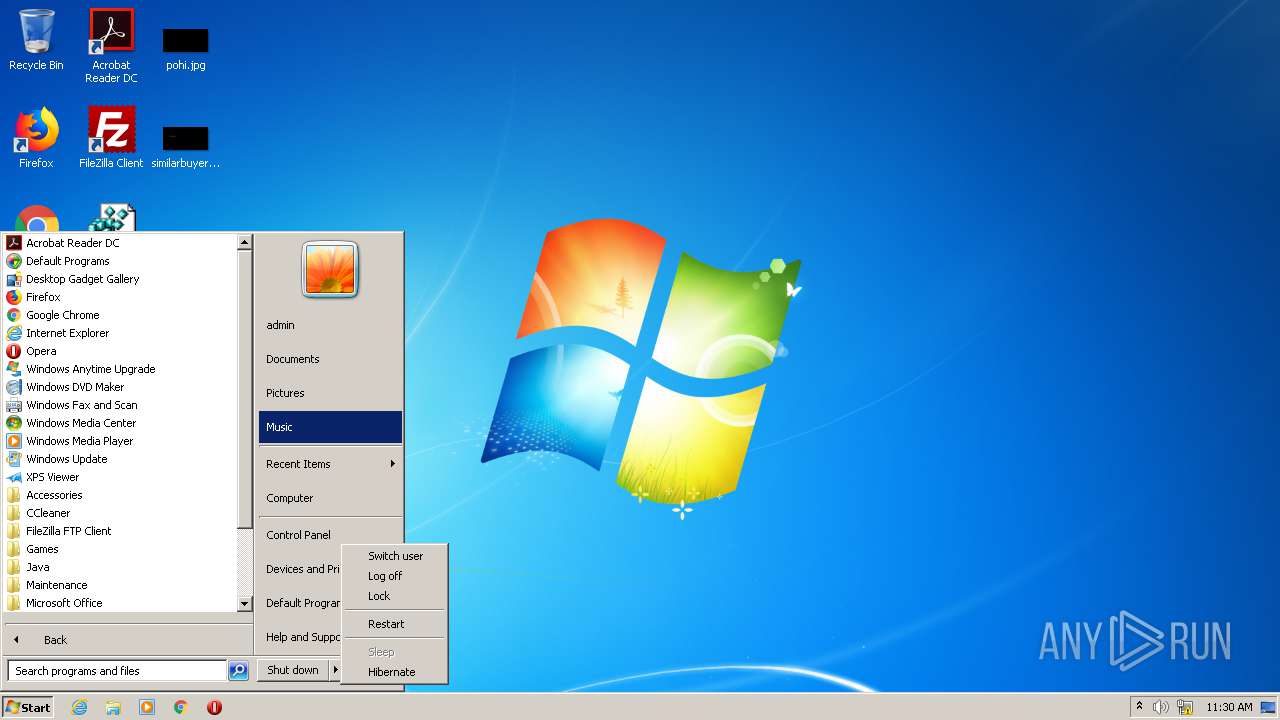This screenshot has width=1280, height=720.
Task: Open Recent Items submenu
Action: coord(330,464)
